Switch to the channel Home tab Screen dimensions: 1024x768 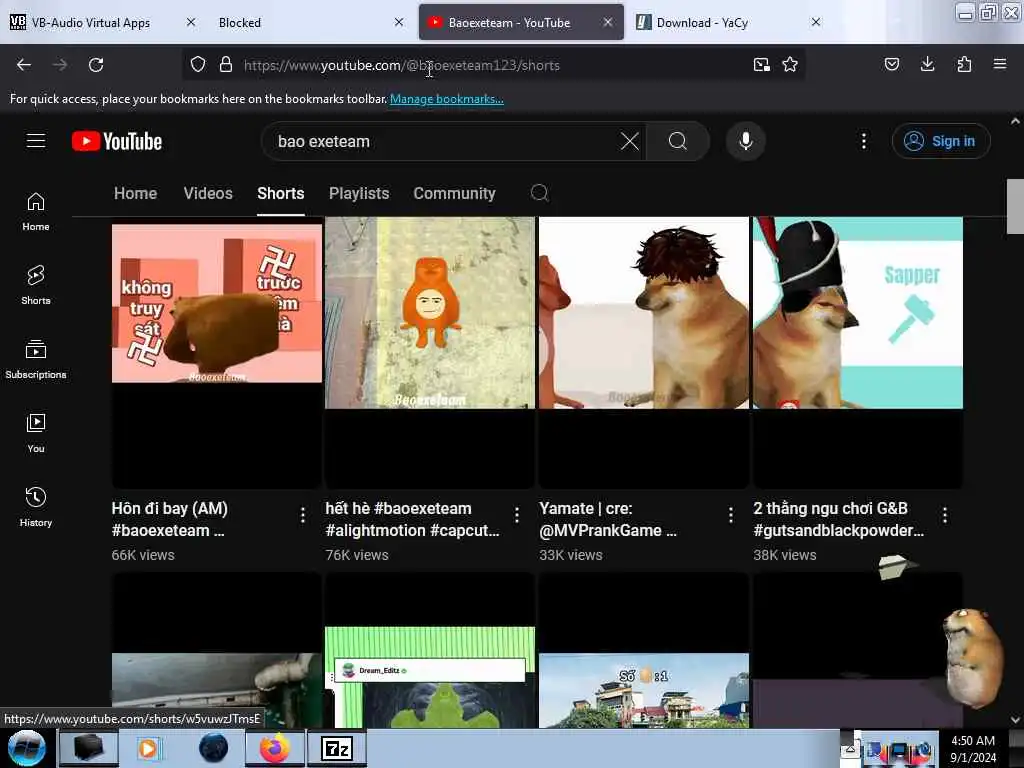135,193
